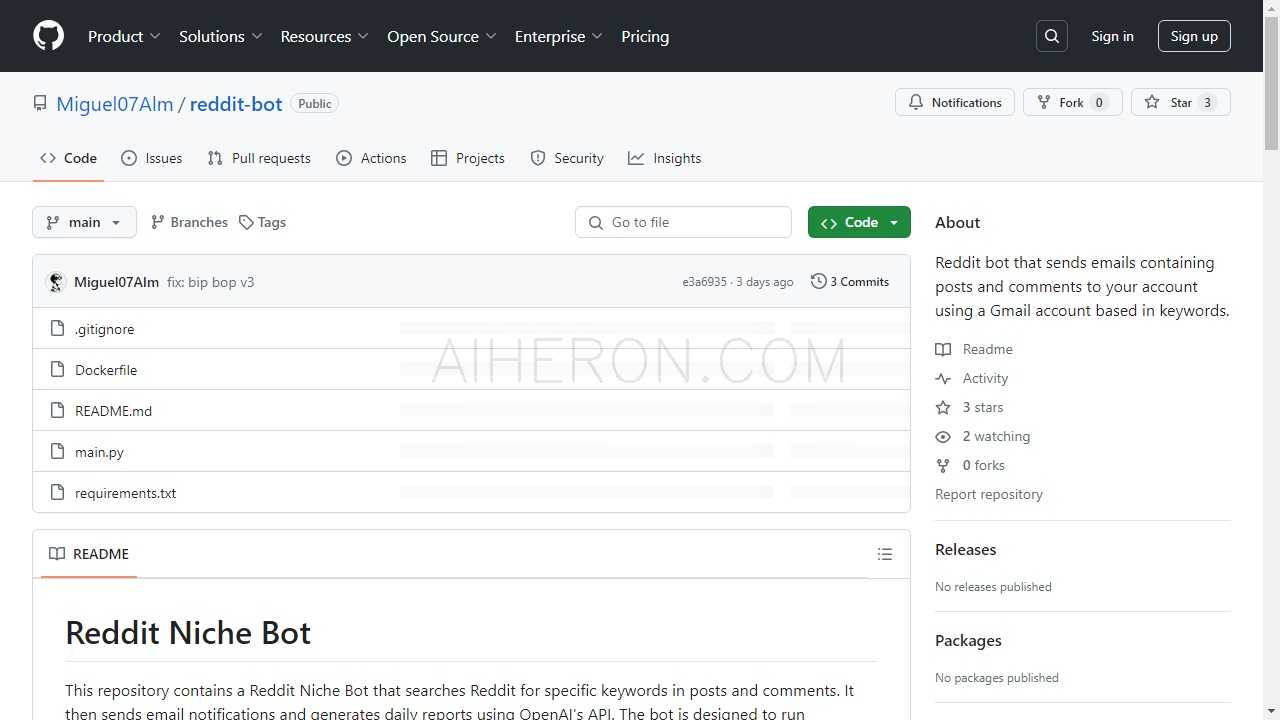Open the search magnifier in header
Screen dimensions: 1280x720
(x=1052, y=36)
